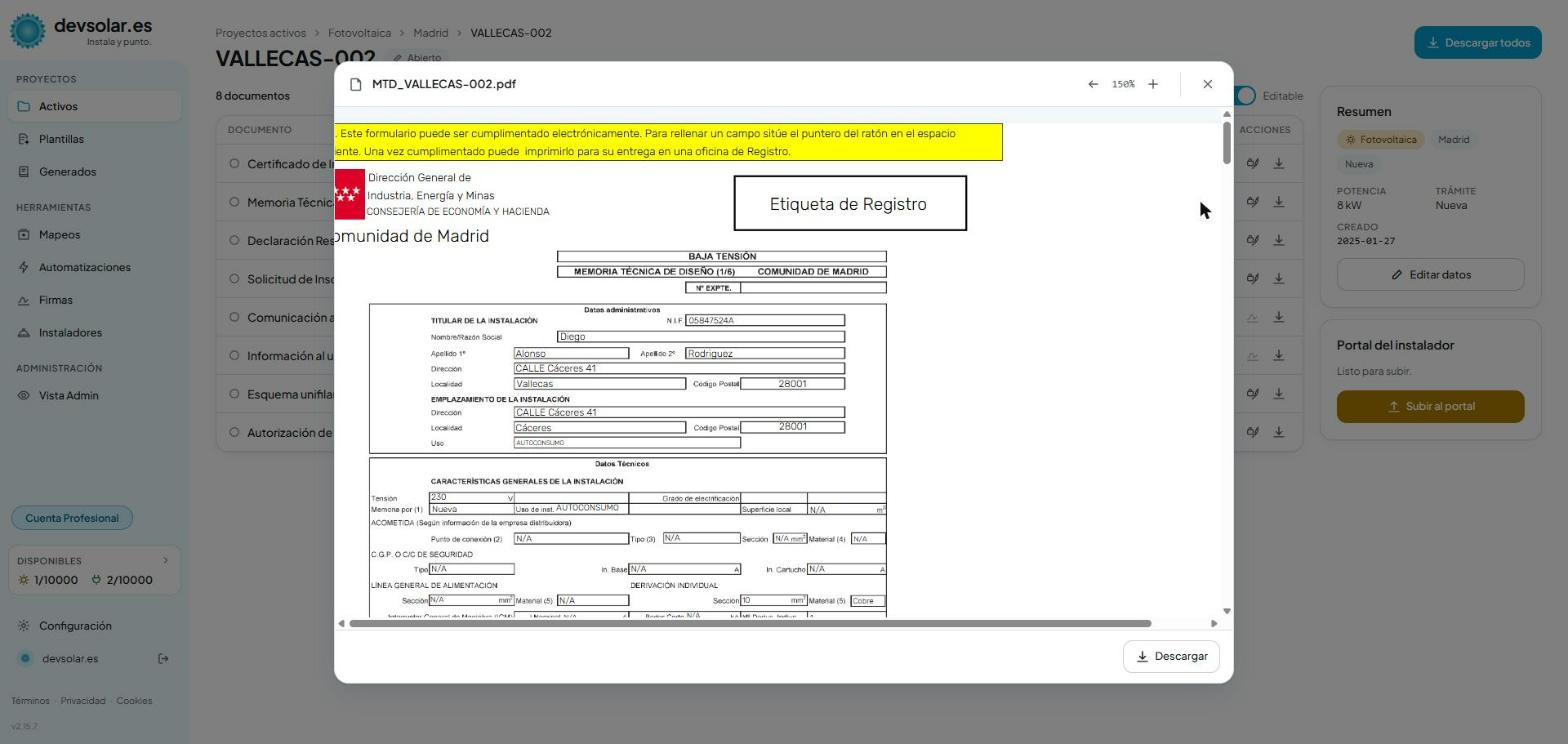Click Descargar todos button

[1478, 42]
